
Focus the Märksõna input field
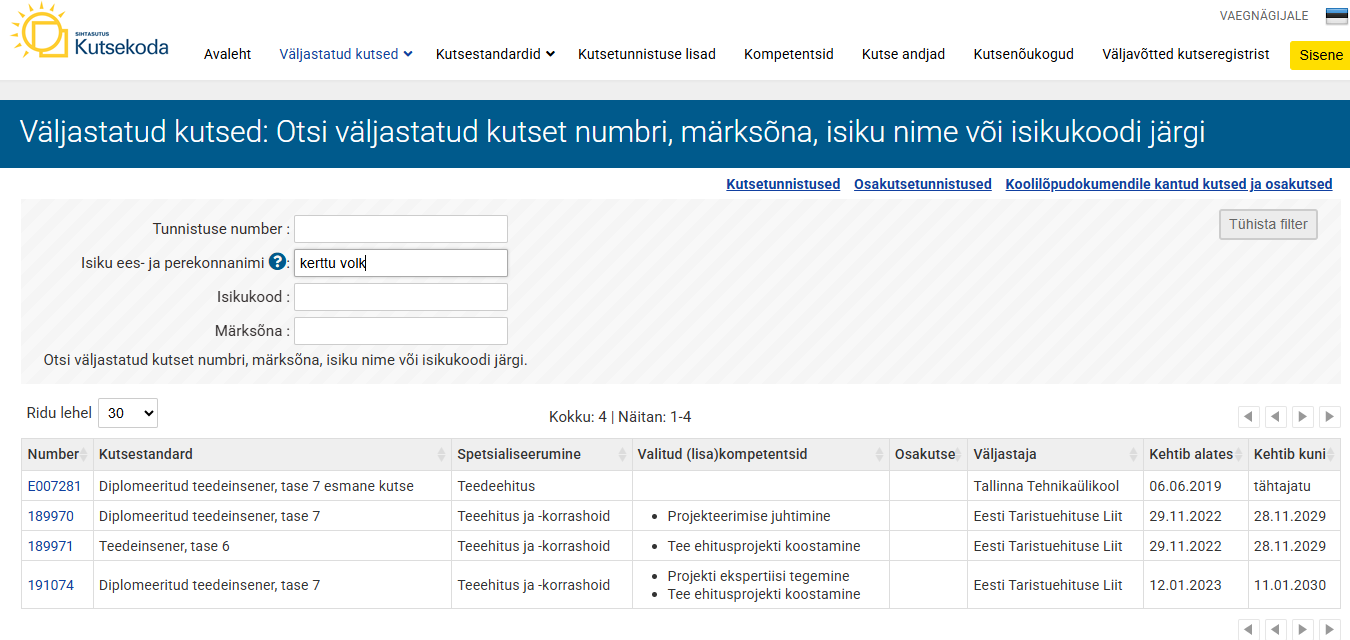tap(401, 331)
